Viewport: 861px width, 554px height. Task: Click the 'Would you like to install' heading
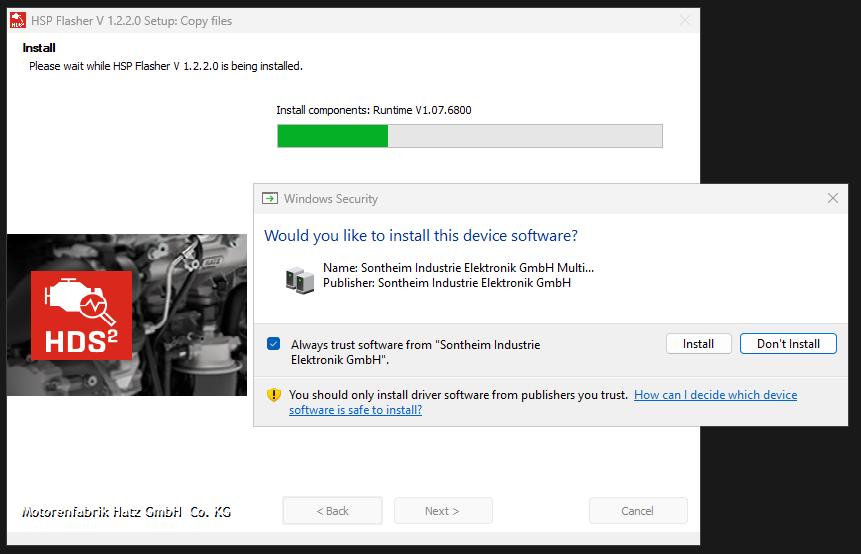tap(421, 236)
